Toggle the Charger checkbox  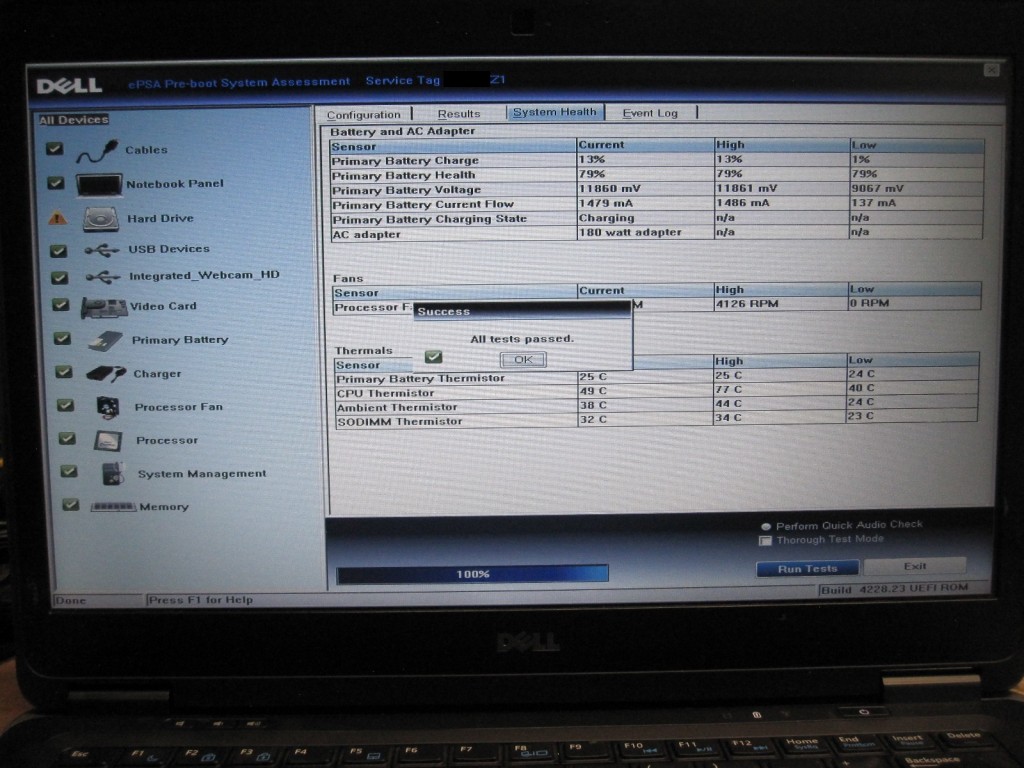pos(64,372)
